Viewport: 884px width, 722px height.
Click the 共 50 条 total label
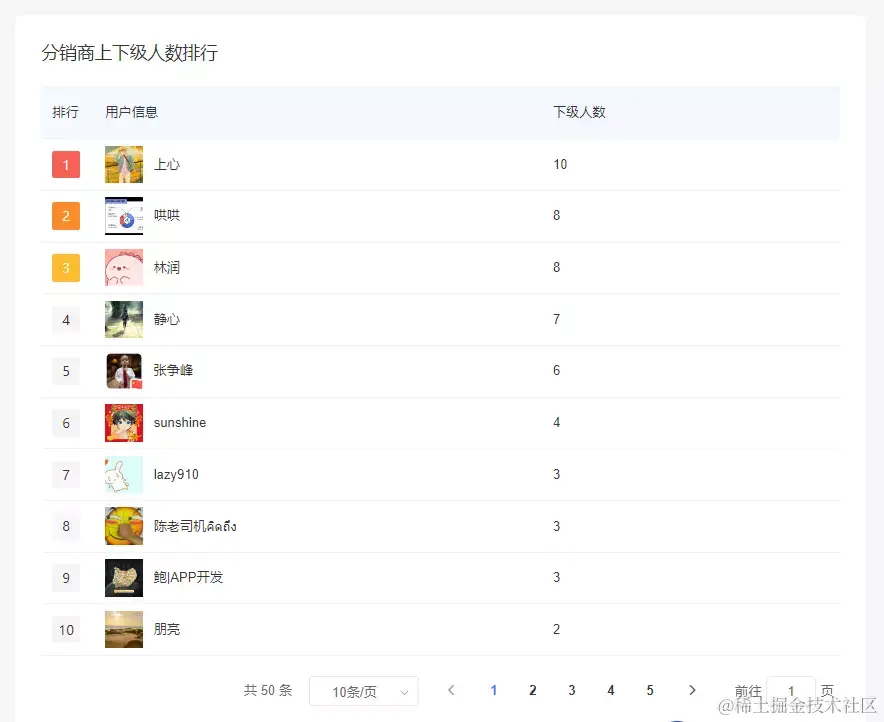coord(268,690)
